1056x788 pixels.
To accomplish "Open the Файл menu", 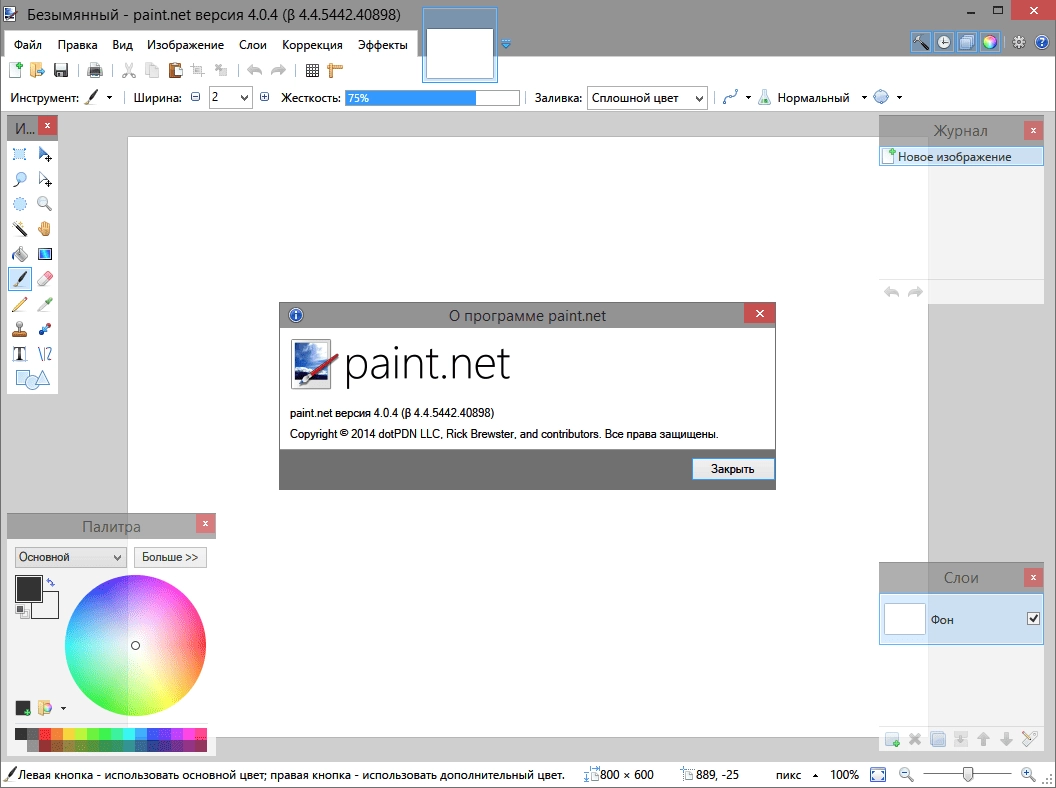I will (28, 44).
